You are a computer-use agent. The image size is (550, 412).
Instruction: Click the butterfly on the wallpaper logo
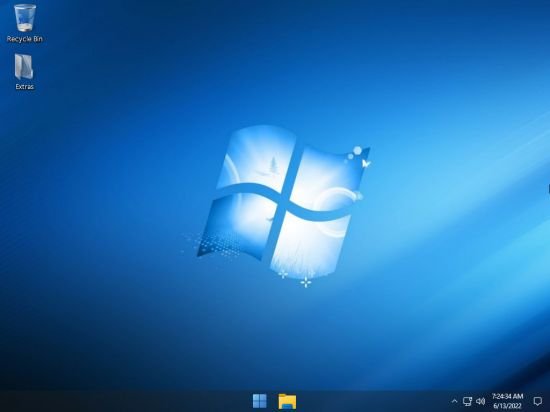tap(366, 163)
